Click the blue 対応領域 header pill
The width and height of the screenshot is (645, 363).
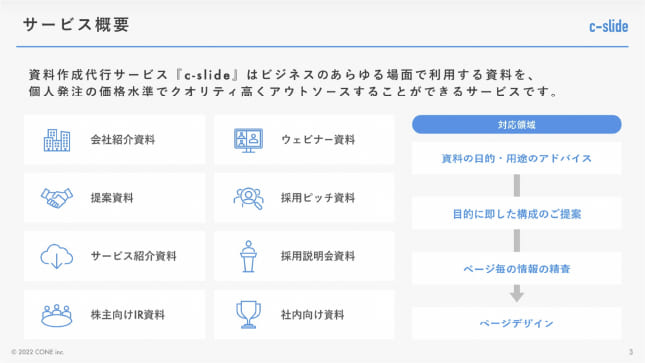point(517,124)
